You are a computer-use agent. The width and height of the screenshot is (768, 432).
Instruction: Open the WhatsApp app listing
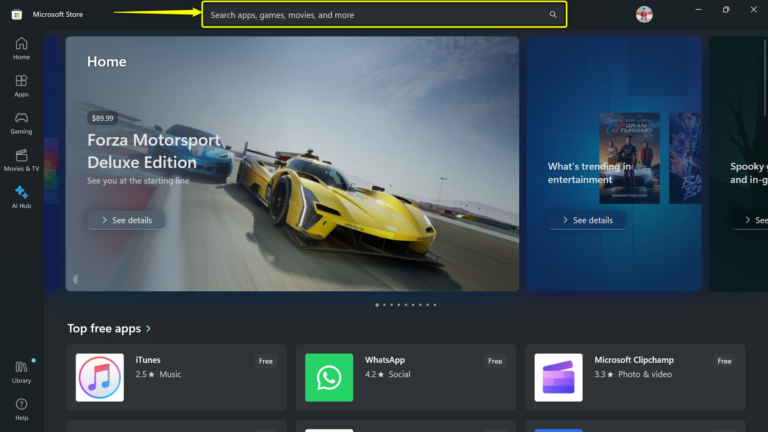click(405, 377)
